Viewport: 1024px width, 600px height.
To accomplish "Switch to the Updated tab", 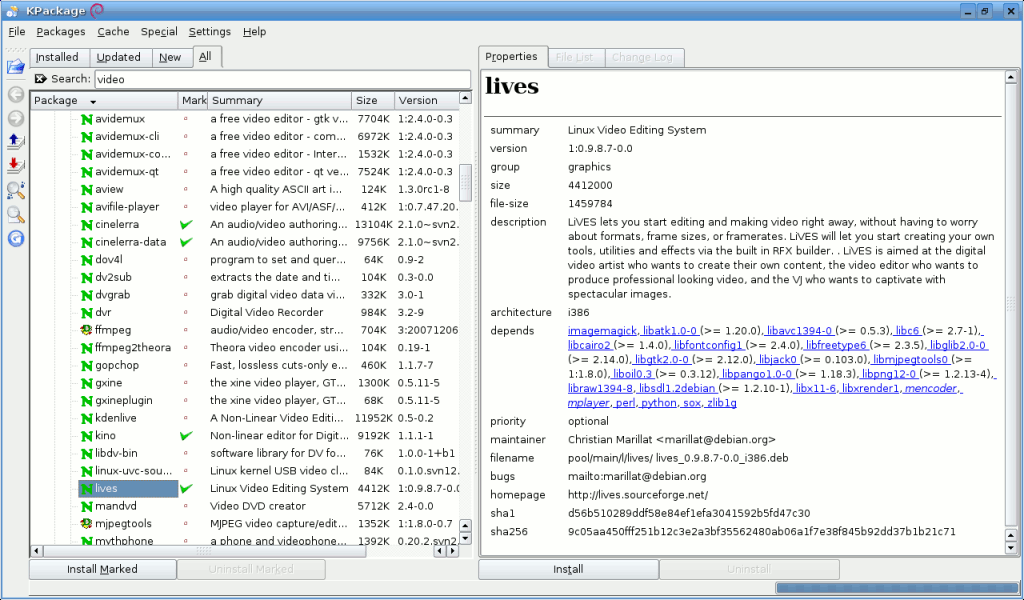I will (x=120, y=57).
